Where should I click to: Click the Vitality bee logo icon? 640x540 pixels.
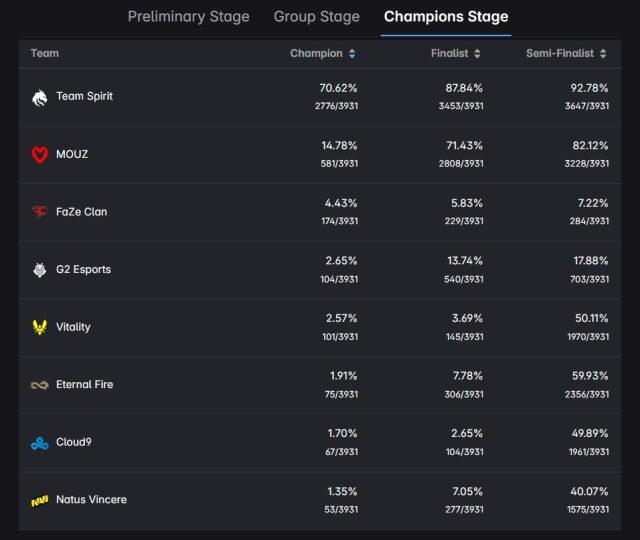click(39, 327)
